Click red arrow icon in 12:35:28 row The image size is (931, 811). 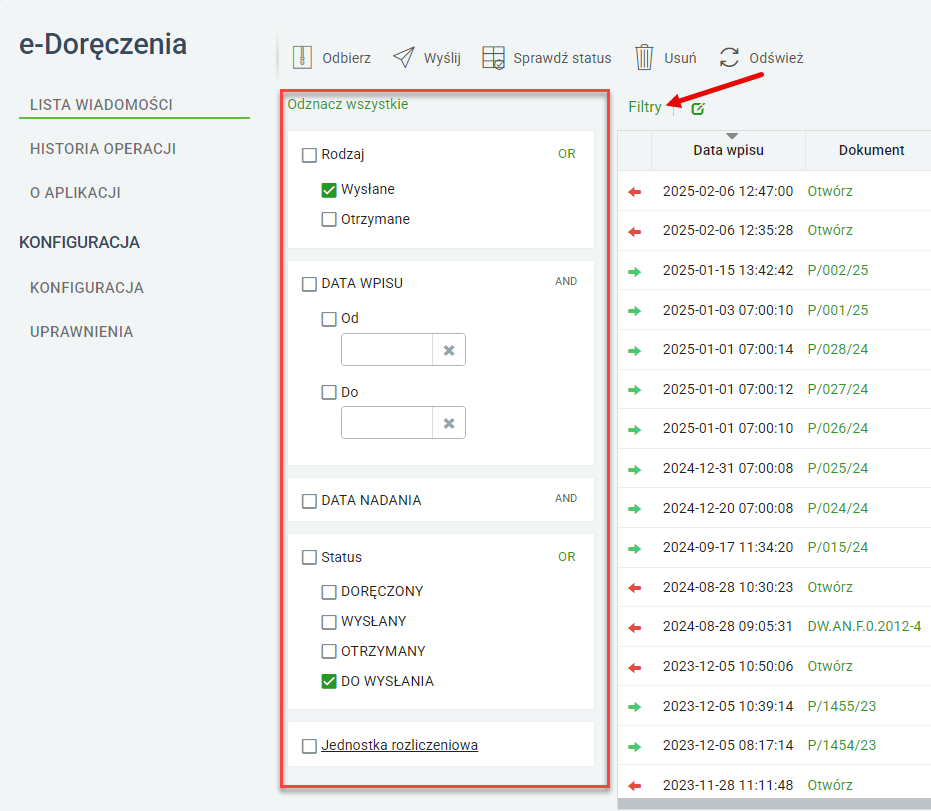[x=635, y=232]
